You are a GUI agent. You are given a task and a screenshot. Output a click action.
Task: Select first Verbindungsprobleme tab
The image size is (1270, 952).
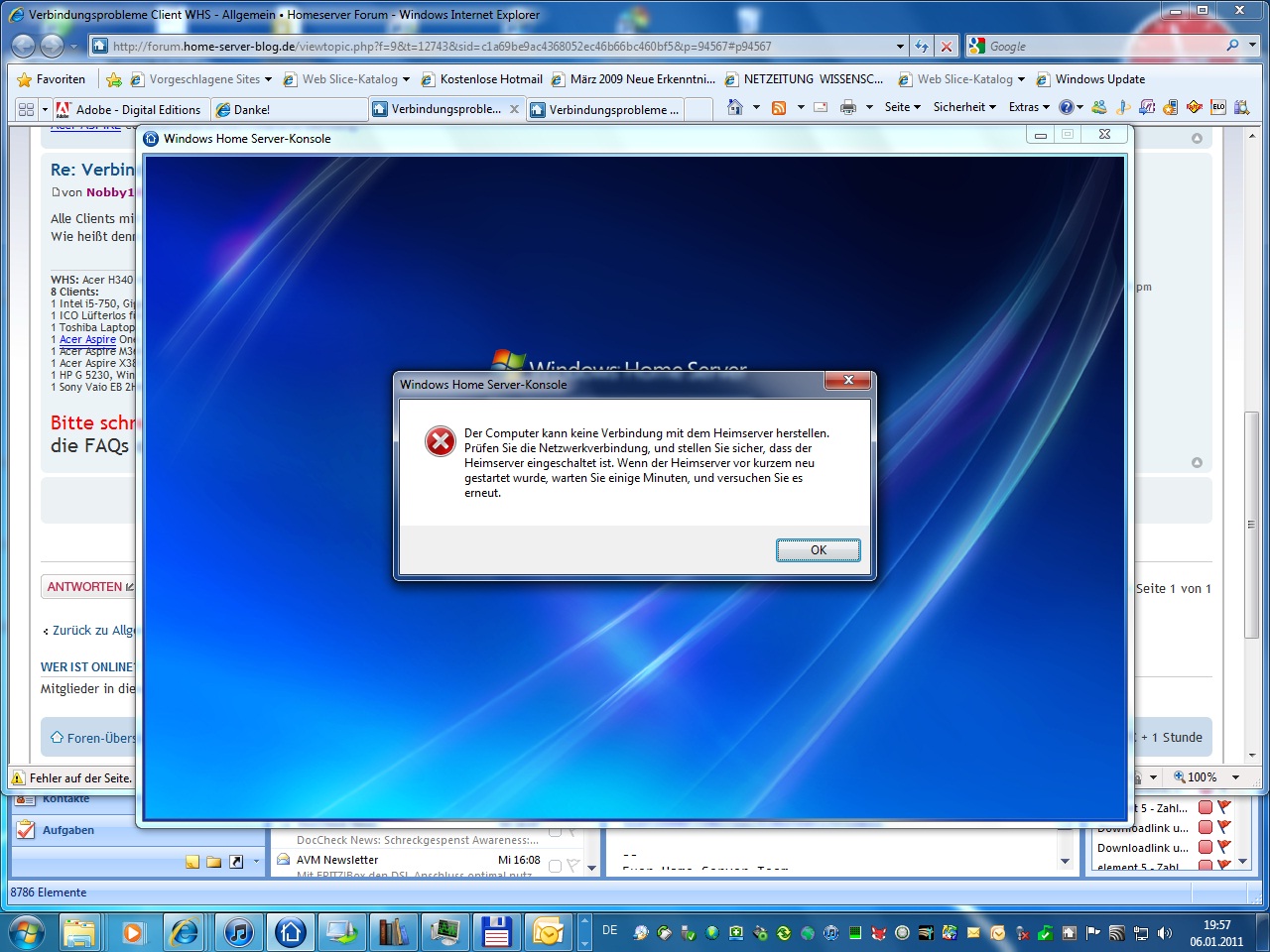[445, 109]
